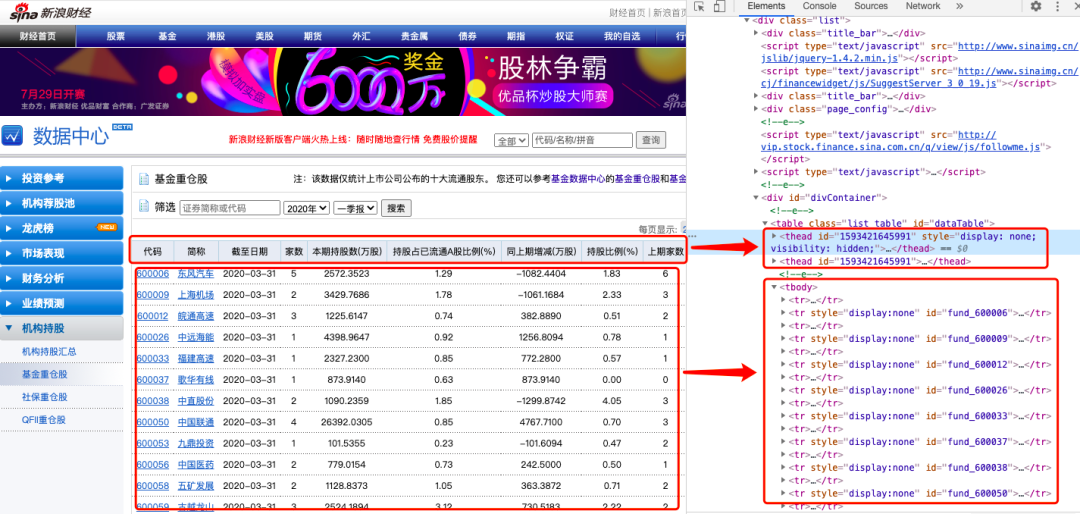Open 期货 in navigation bar
This screenshot has height=514, width=1080.
[x=313, y=37]
